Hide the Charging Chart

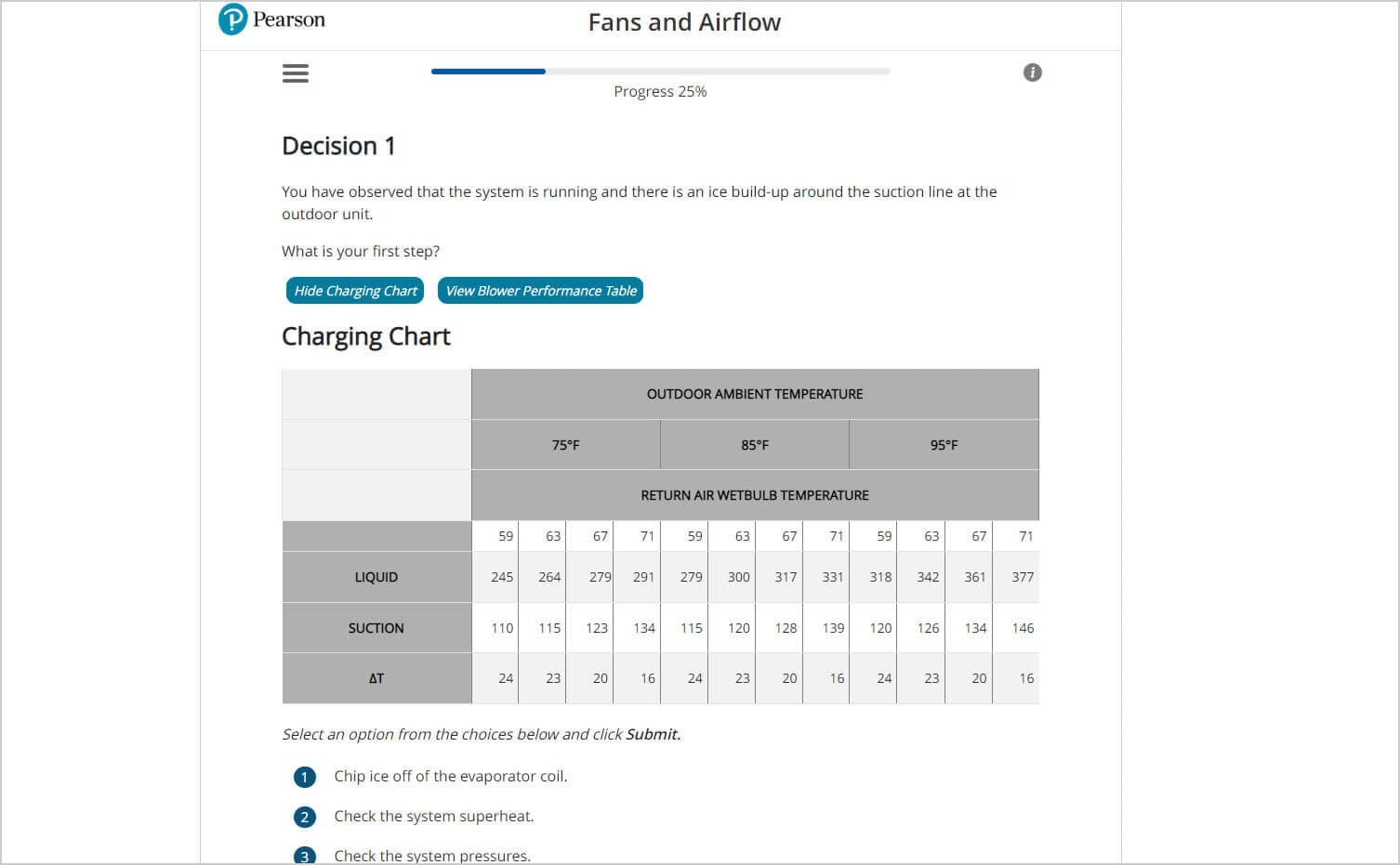[x=355, y=291]
